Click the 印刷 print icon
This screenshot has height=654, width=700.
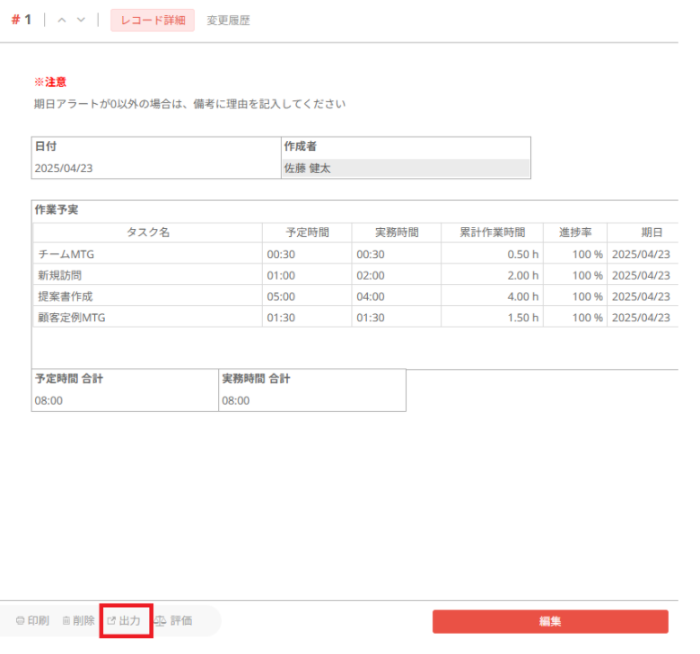point(21,621)
